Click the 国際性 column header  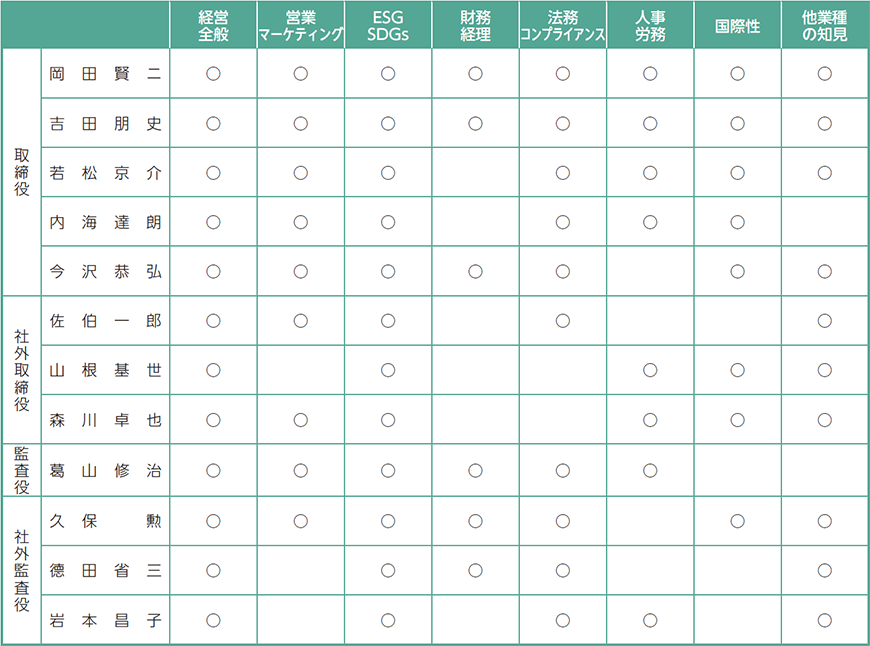[737, 26]
